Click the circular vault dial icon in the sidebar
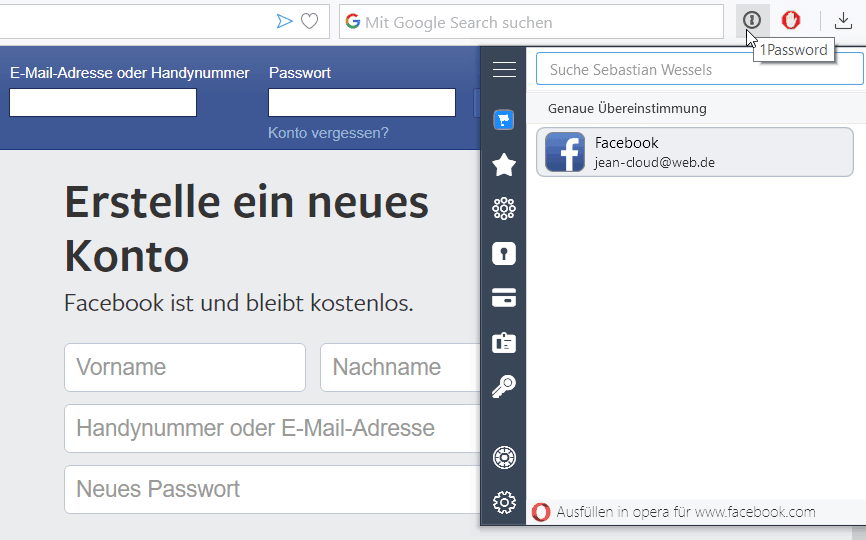Screen dimensions: 866x540 coord(504,458)
